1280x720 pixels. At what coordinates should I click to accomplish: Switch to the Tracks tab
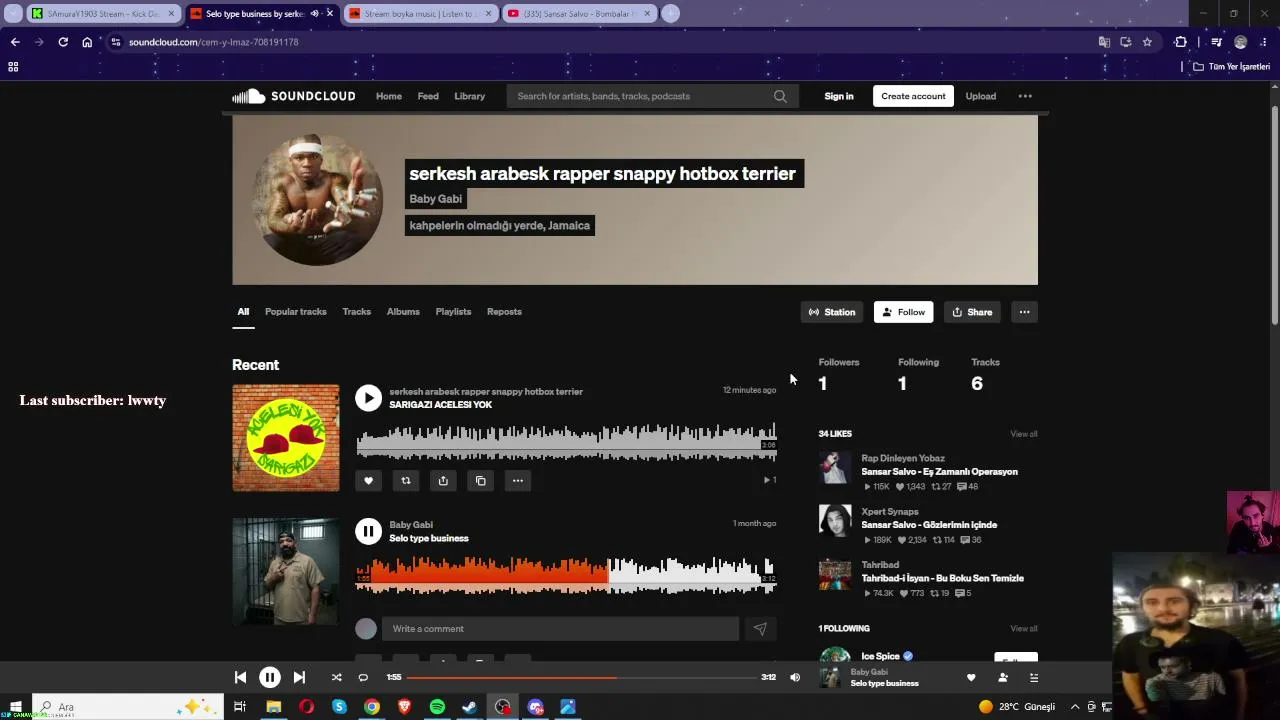[356, 312]
